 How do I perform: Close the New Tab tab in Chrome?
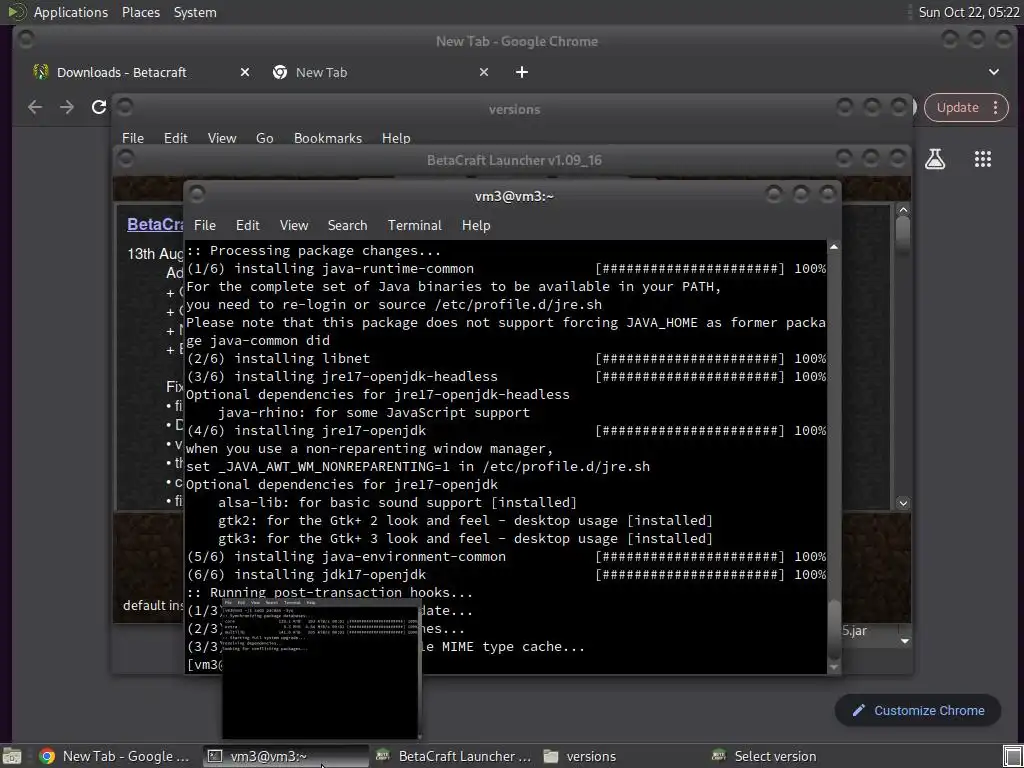(x=484, y=72)
